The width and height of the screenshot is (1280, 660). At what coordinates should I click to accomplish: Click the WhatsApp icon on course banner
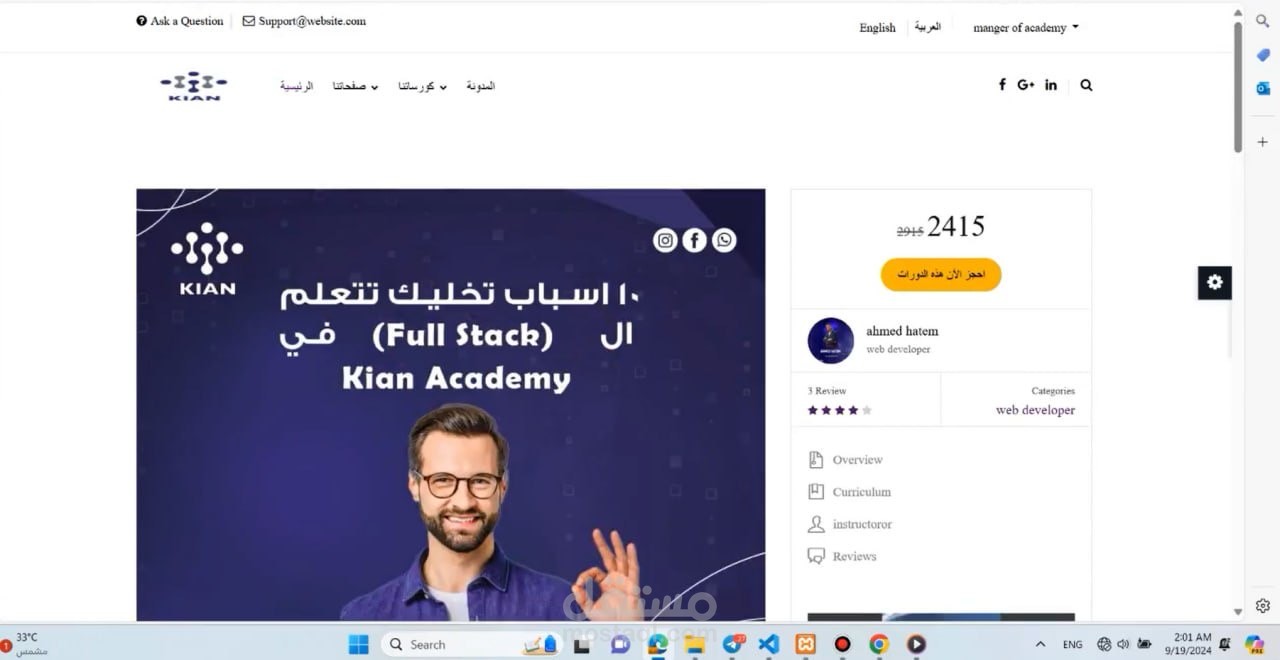(724, 240)
